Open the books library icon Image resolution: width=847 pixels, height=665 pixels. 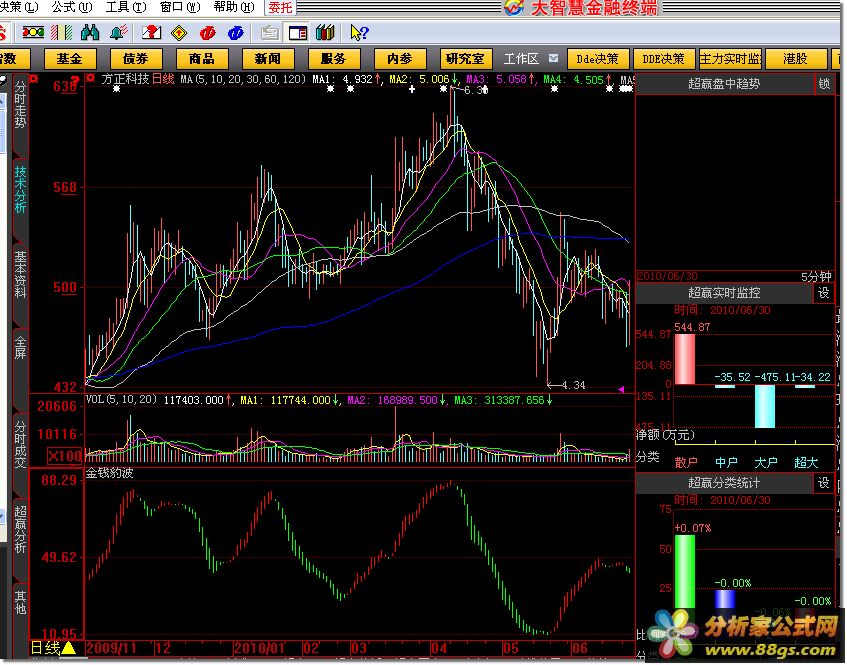pyautogui.click(x=325, y=33)
